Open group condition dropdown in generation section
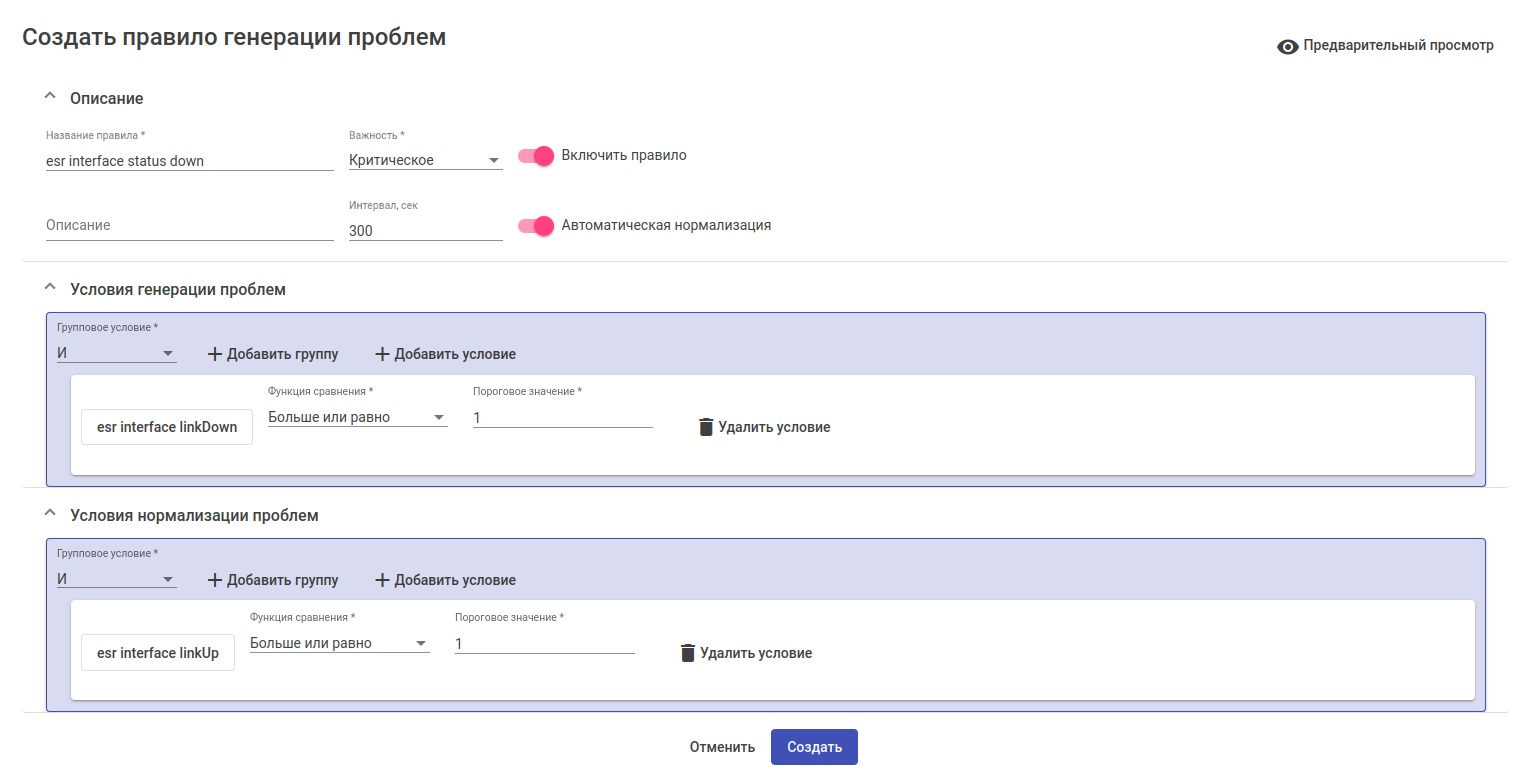 [x=116, y=353]
